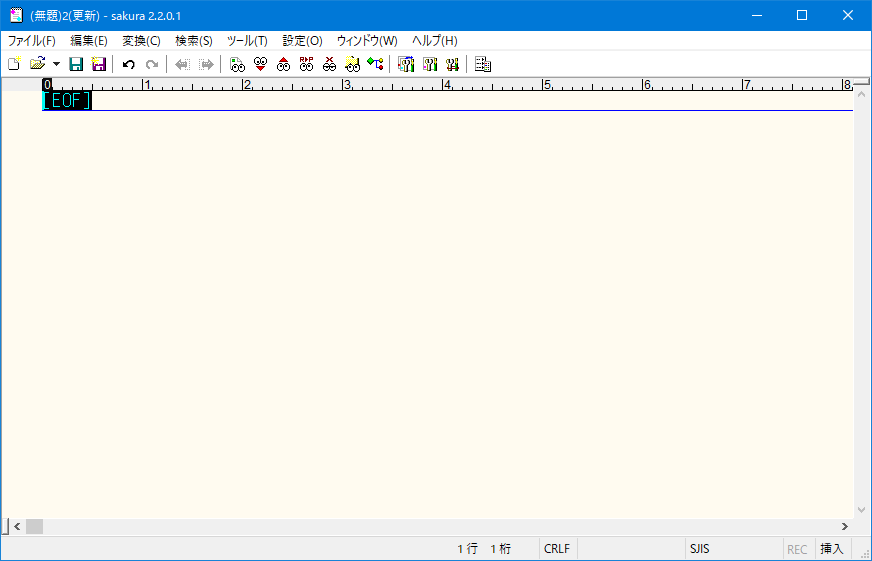Open the ツール(T) menu
Image resolution: width=872 pixels, height=561 pixels.
click(x=247, y=41)
